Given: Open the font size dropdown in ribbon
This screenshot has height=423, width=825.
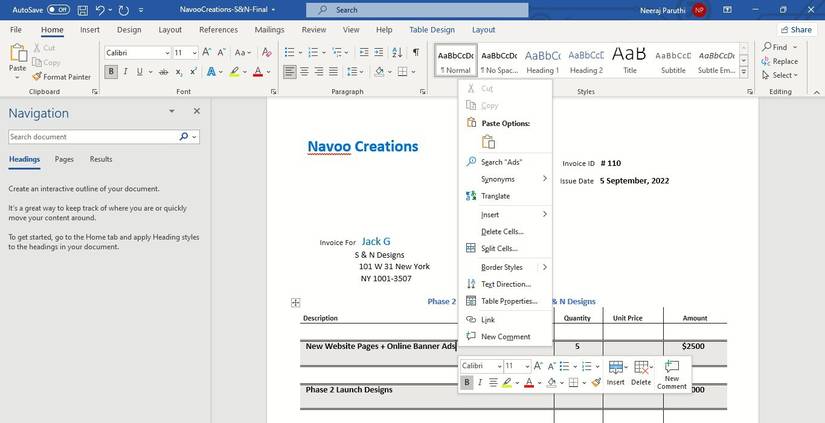Looking at the screenshot, I should click(195, 53).
